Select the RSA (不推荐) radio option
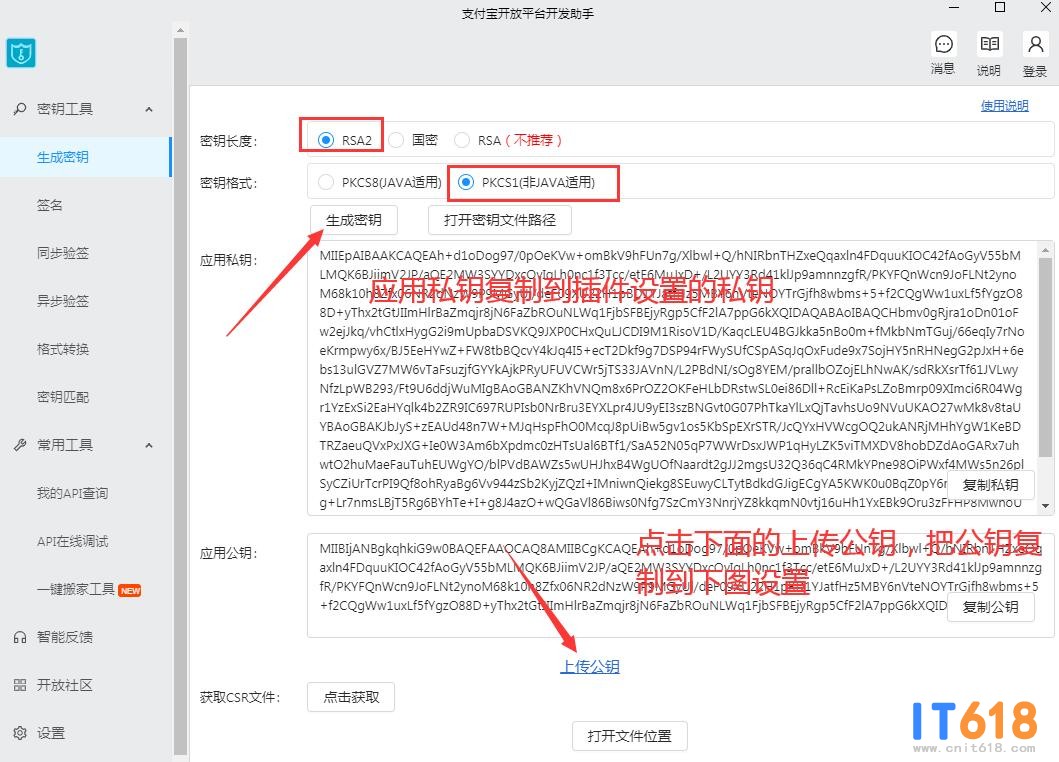 pyautogui.click(x=462, y=140)
